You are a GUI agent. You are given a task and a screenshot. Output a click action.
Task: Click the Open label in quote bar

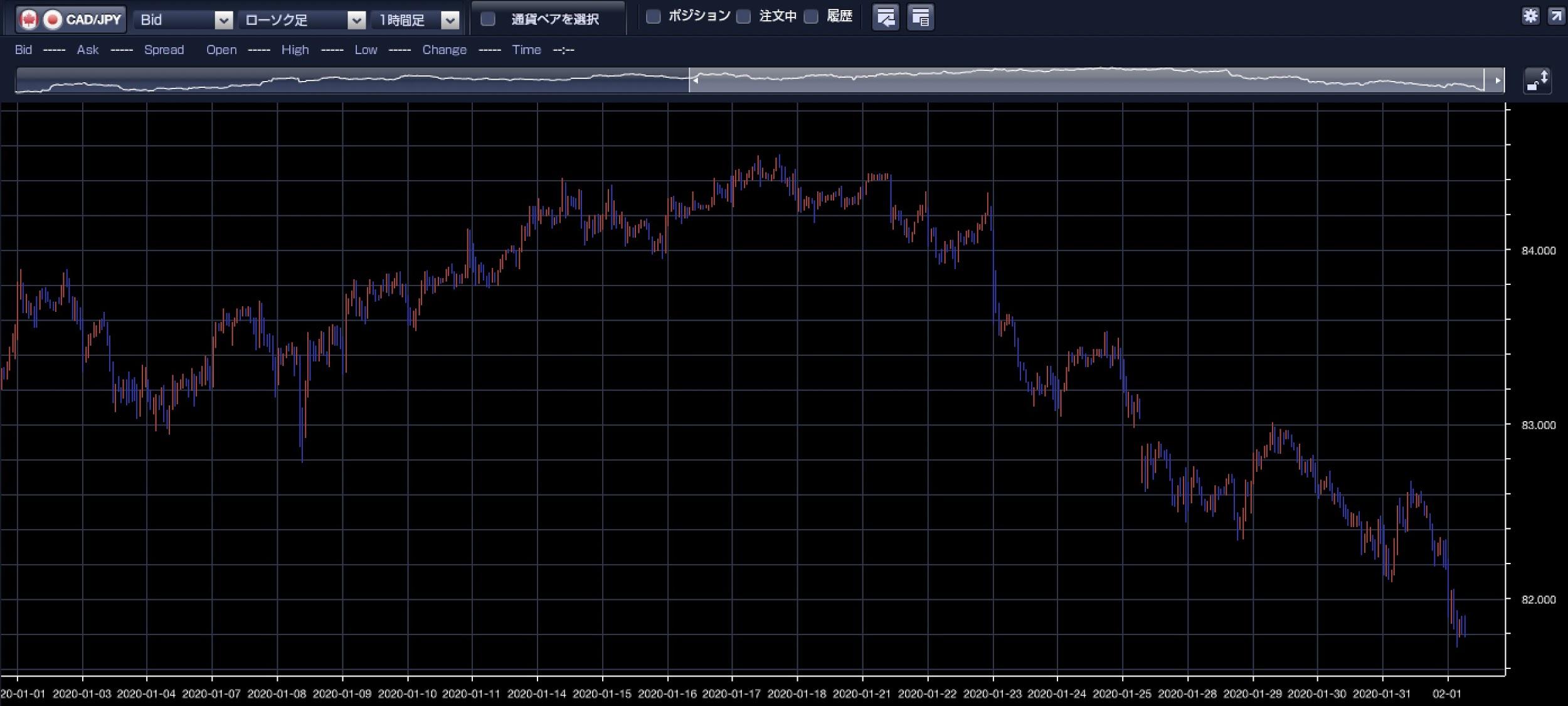(221, 50)
